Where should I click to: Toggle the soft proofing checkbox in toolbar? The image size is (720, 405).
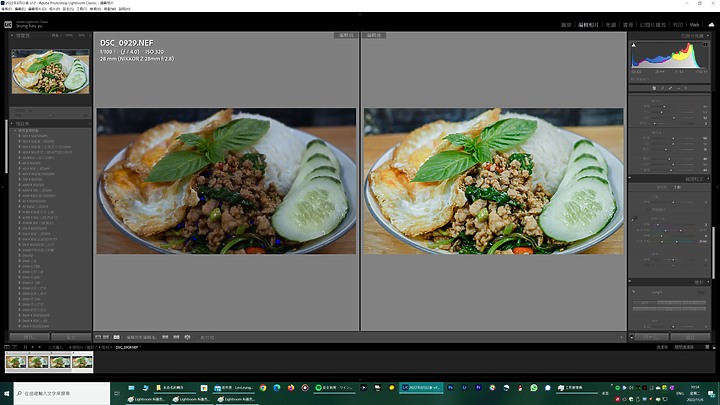(197, 337)
